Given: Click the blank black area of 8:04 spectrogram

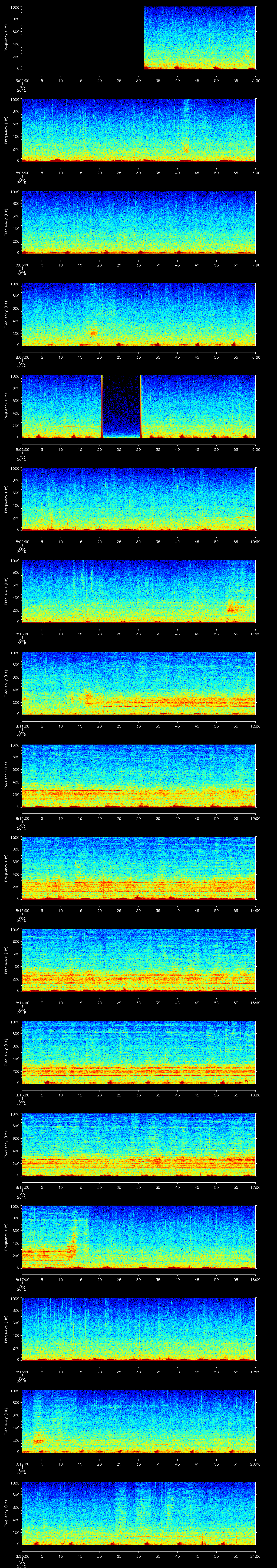Looking at the screenshot, I should tap(82, 38).
